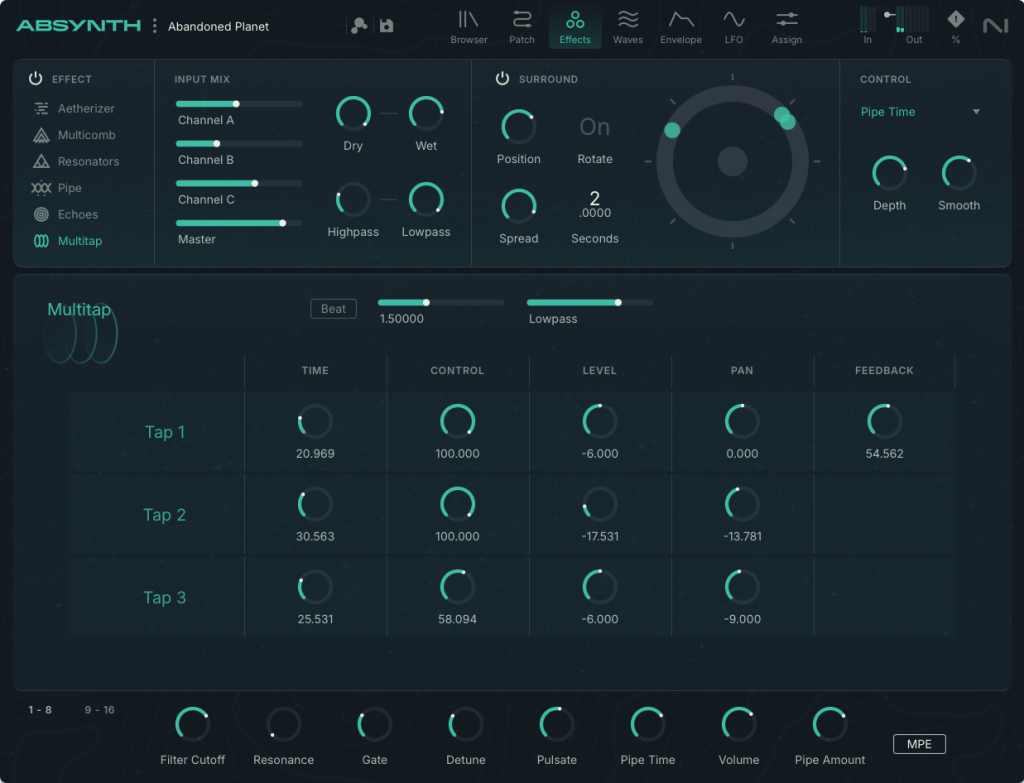Click the Channel A input mix slider
The width and height of the screenshot is (1024, 783).
pyautogui.click(x=238, y=103)
